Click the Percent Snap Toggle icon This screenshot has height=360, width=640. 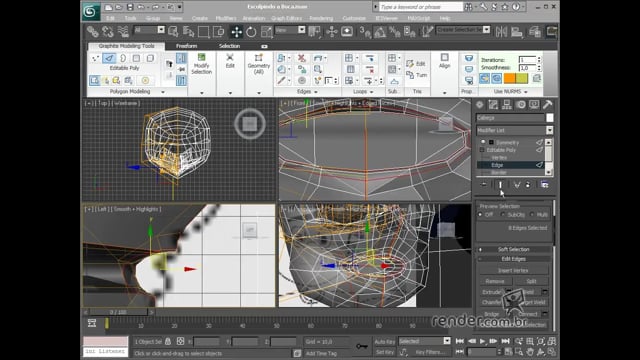[x=394, y=31]
